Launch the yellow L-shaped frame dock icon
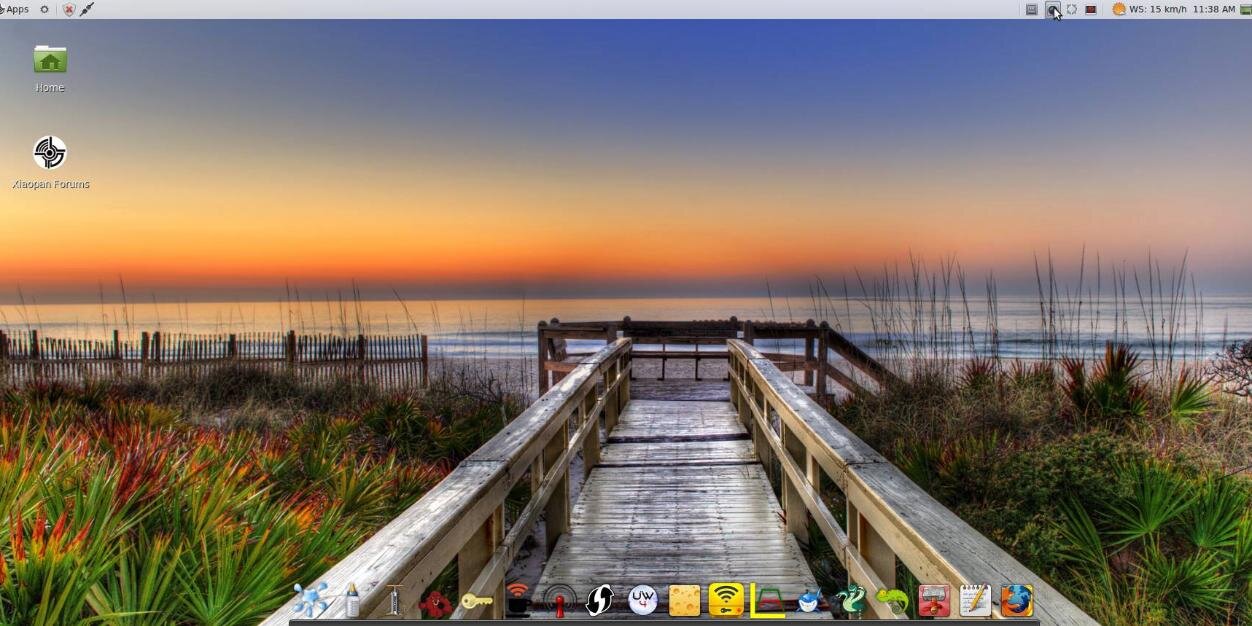1252x626 pixels. click(x=768, y=600)
